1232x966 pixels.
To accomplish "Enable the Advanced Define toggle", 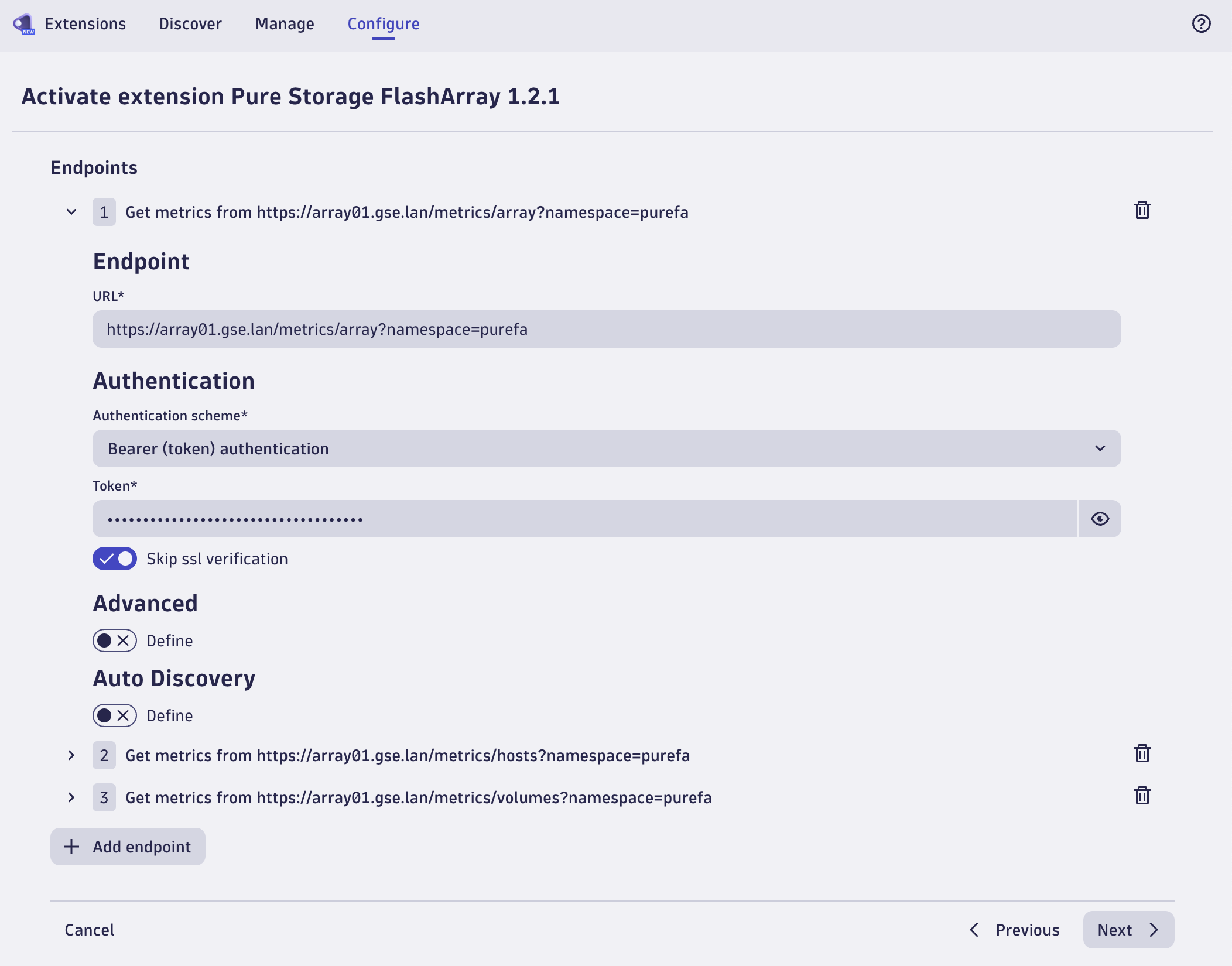I will coord(115,640).
